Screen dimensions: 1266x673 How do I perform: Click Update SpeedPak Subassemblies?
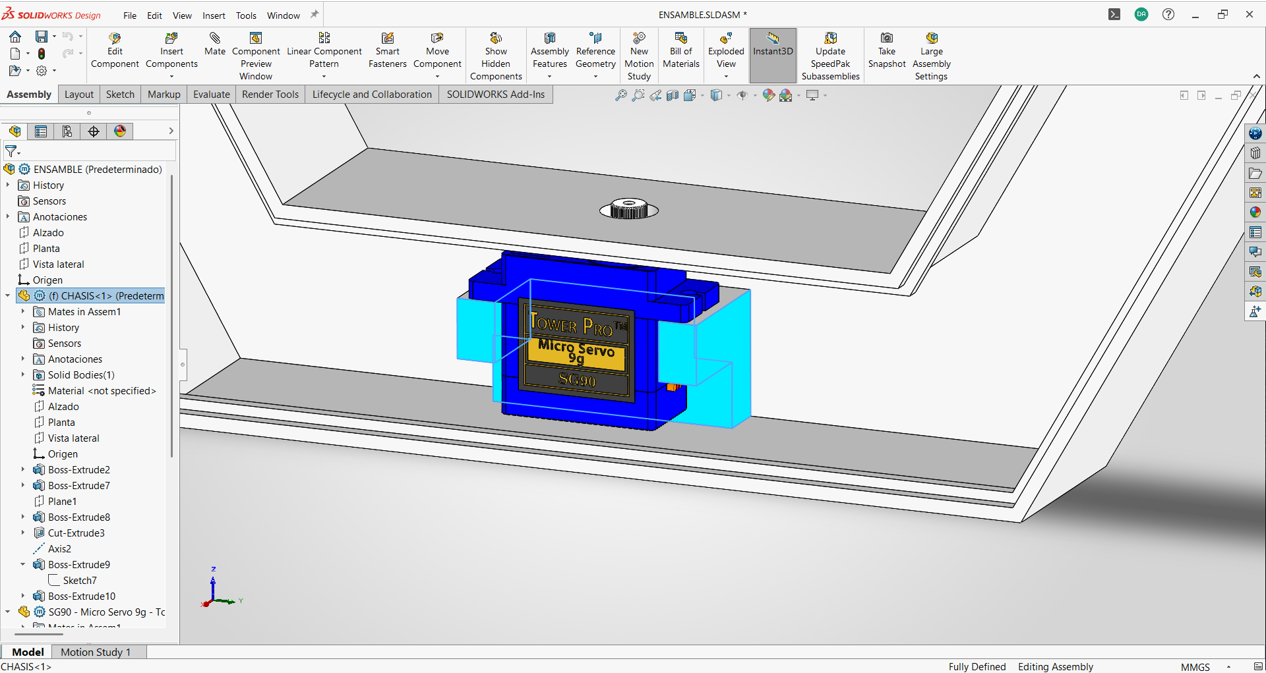[830, 56]
